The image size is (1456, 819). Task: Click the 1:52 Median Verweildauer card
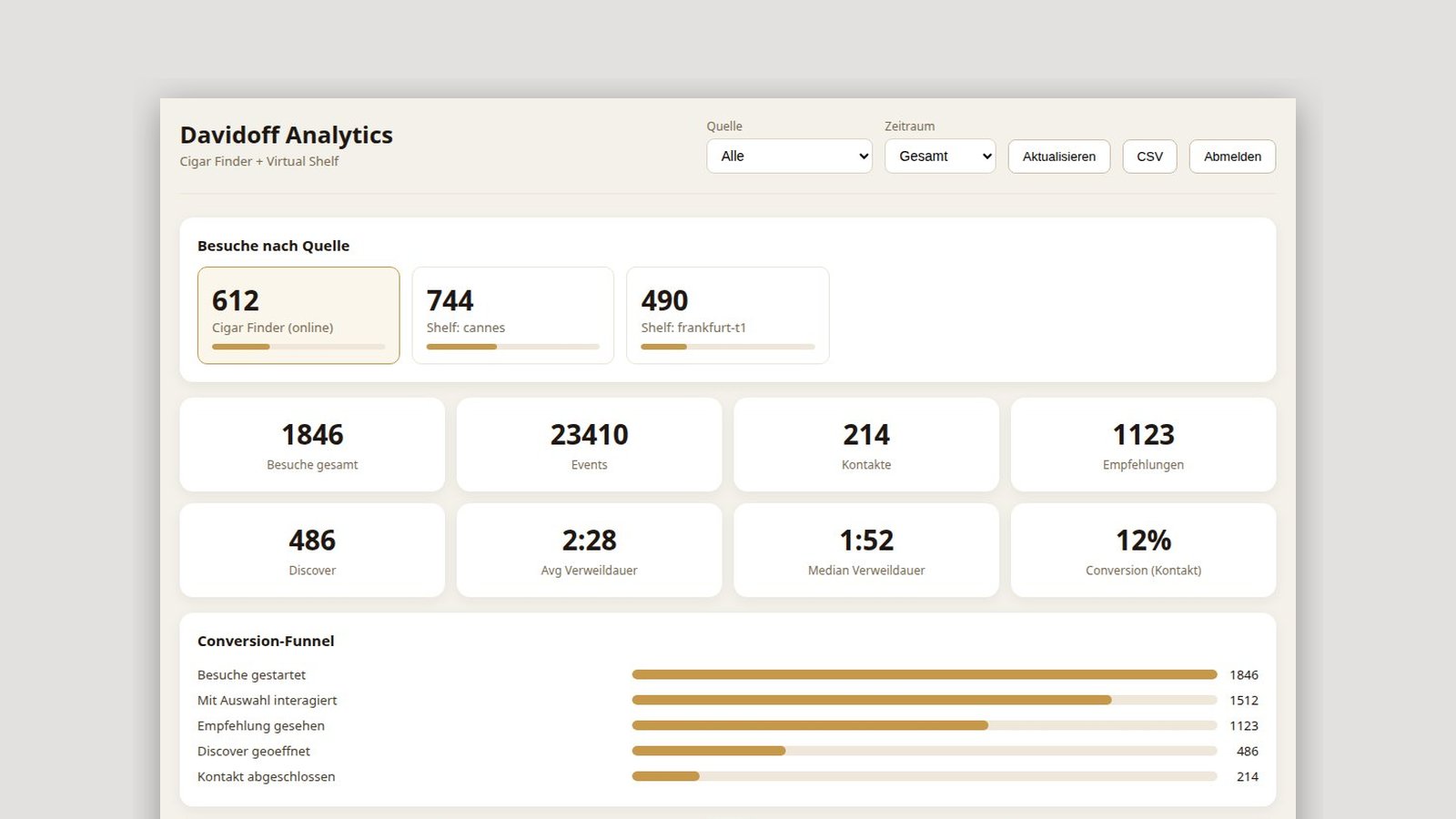(x=866, y=550)
